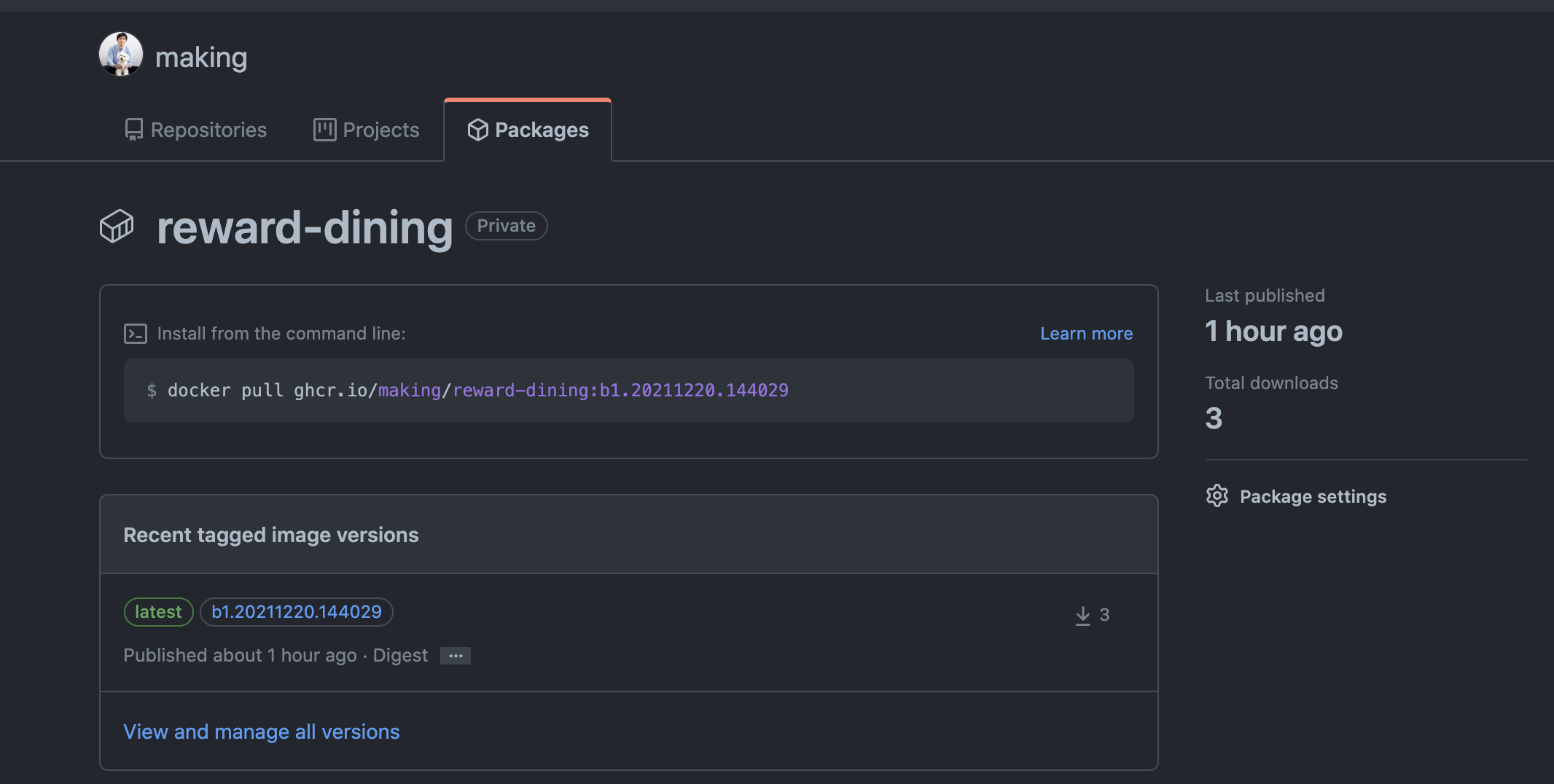Click the green latest tag

tap(158, 612)
